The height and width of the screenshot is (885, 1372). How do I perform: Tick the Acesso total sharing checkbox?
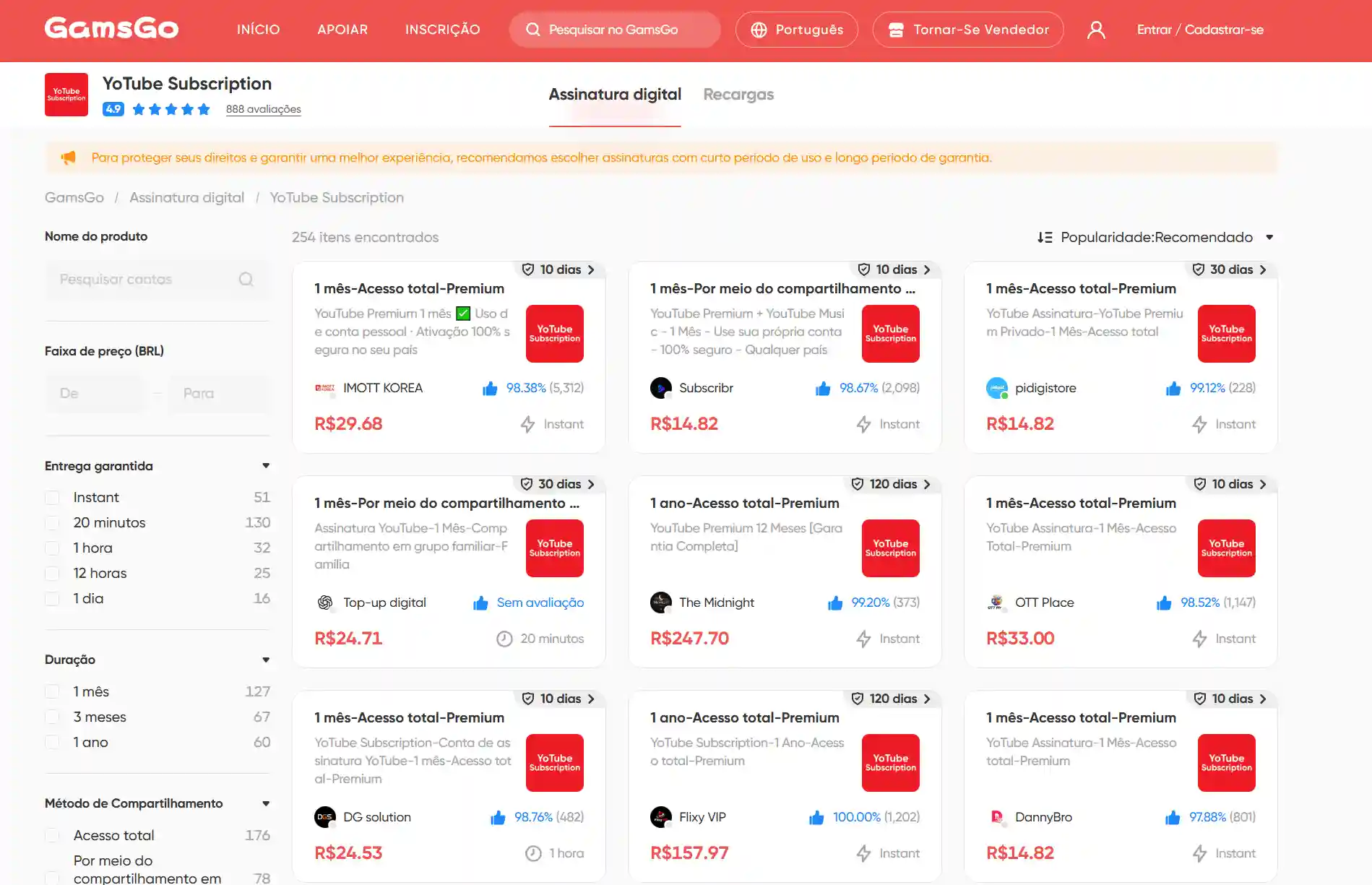pos(52,836)
